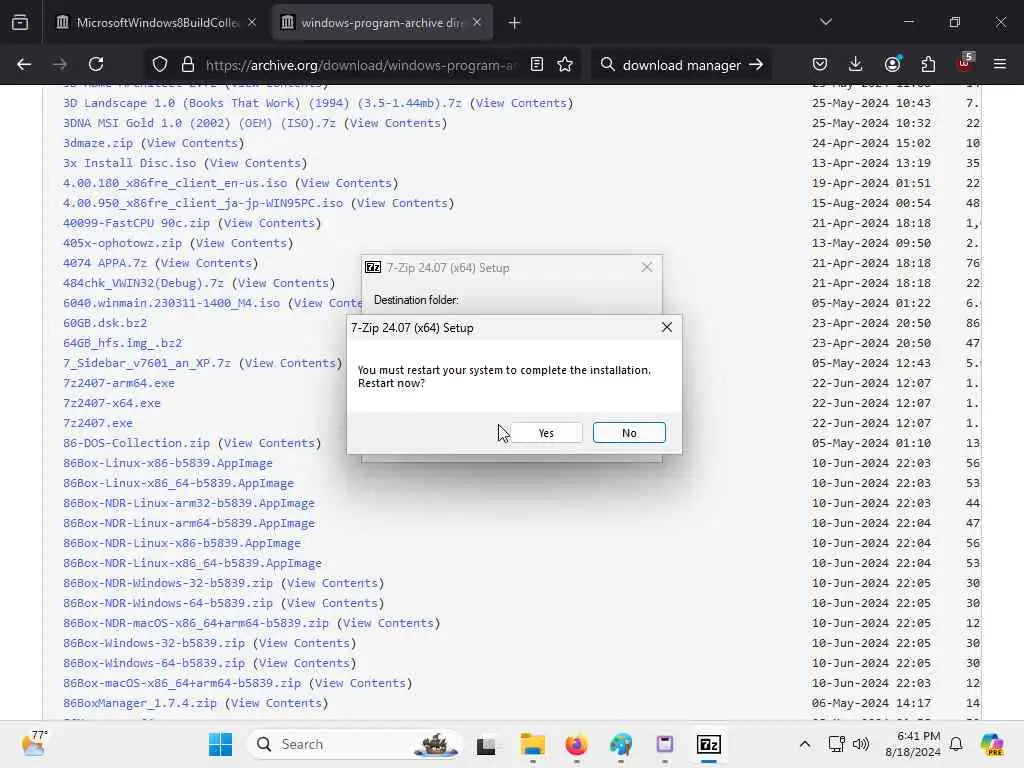Click the site security padlock icon
1024x768 pixels.
(x=188, y=64)
